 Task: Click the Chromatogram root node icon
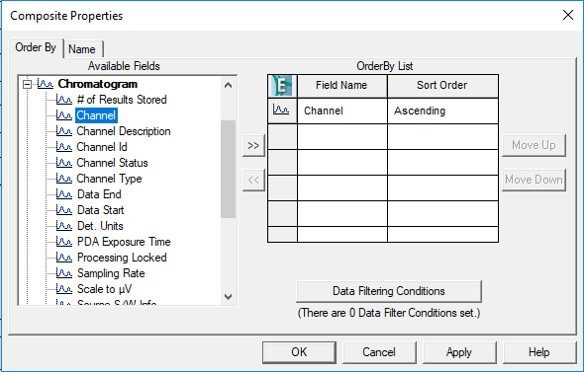[x=45, y=84]
